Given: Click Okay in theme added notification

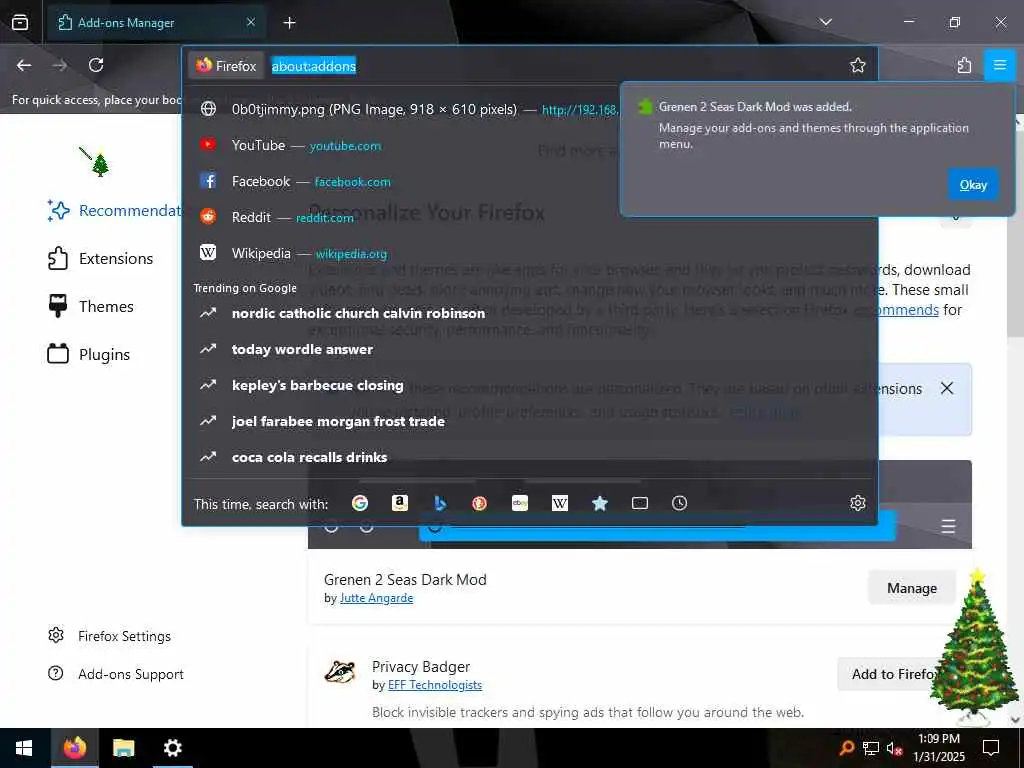Looking at the screenshot, I should [972, 185].
